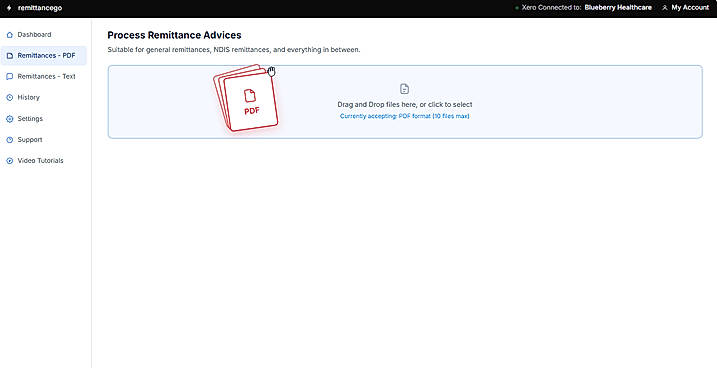717x368 pixels.
Task: Click 'Drag and Drop files here' upload text
Action: coord(405,105)
